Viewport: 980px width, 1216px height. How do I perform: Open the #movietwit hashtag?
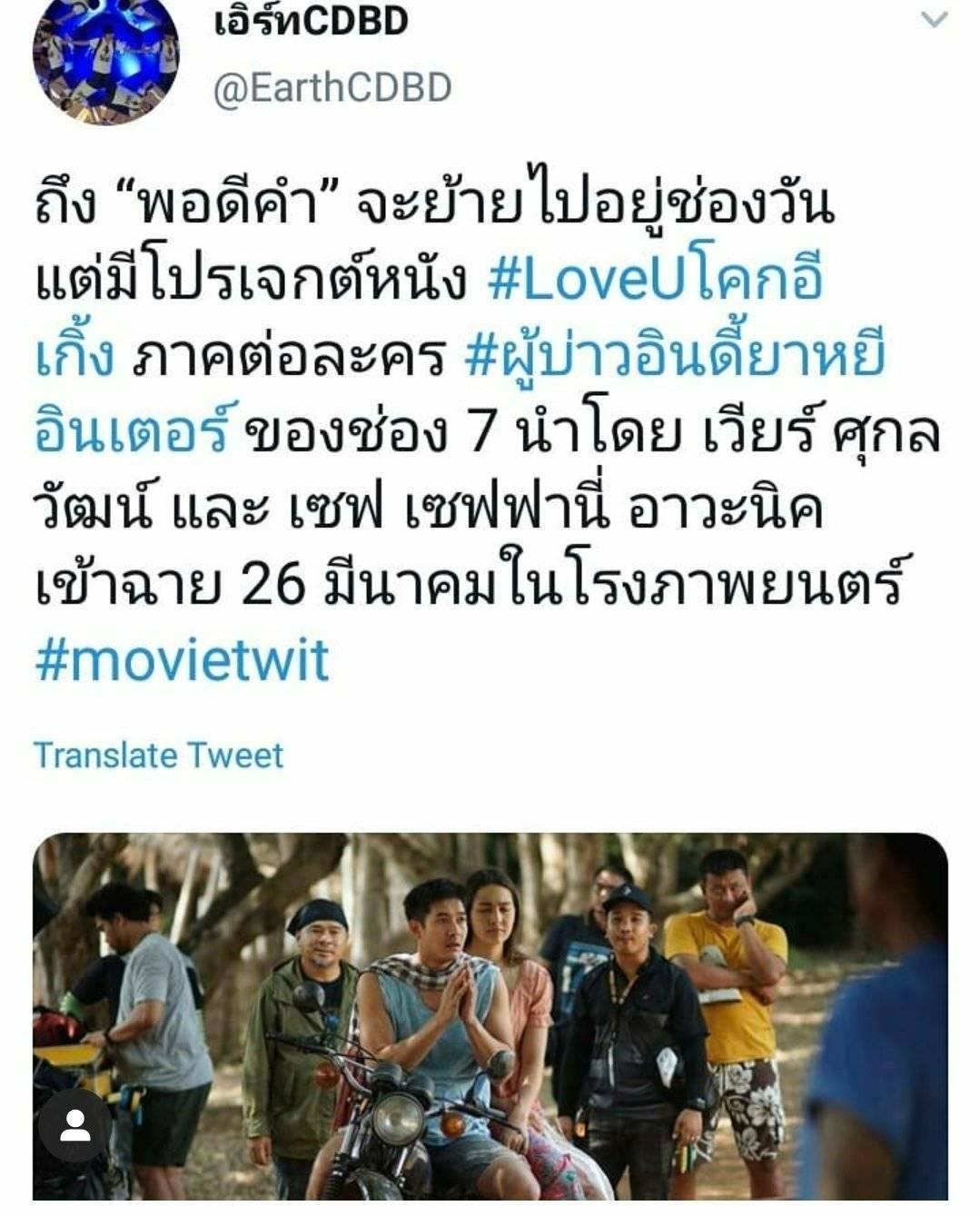click(x=182, y=660)
